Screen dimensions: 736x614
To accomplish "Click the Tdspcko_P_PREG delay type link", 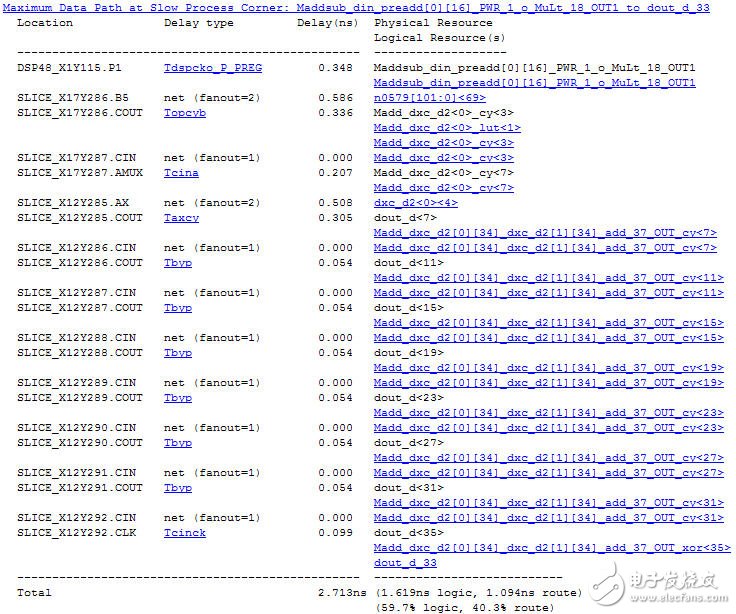I will (x=208, y=68).
